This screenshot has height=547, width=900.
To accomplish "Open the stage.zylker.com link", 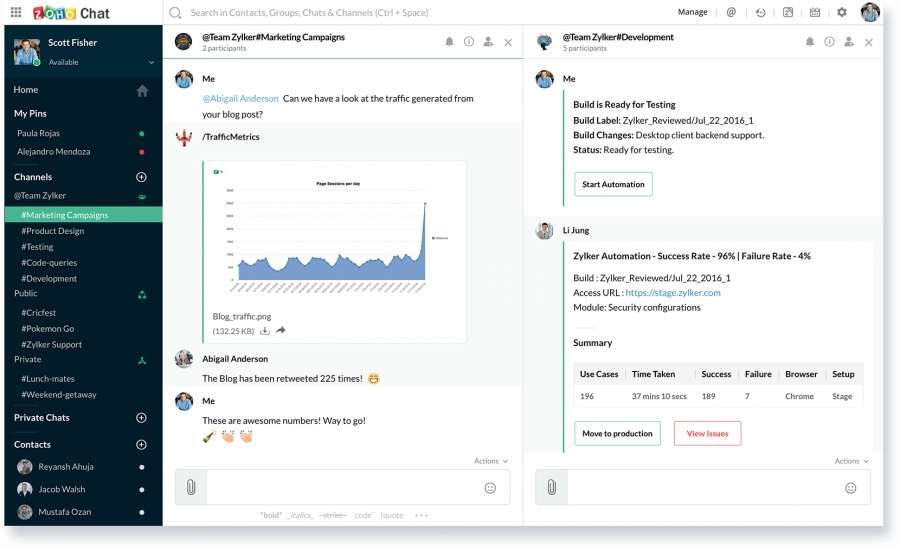I will pos(673,293).
